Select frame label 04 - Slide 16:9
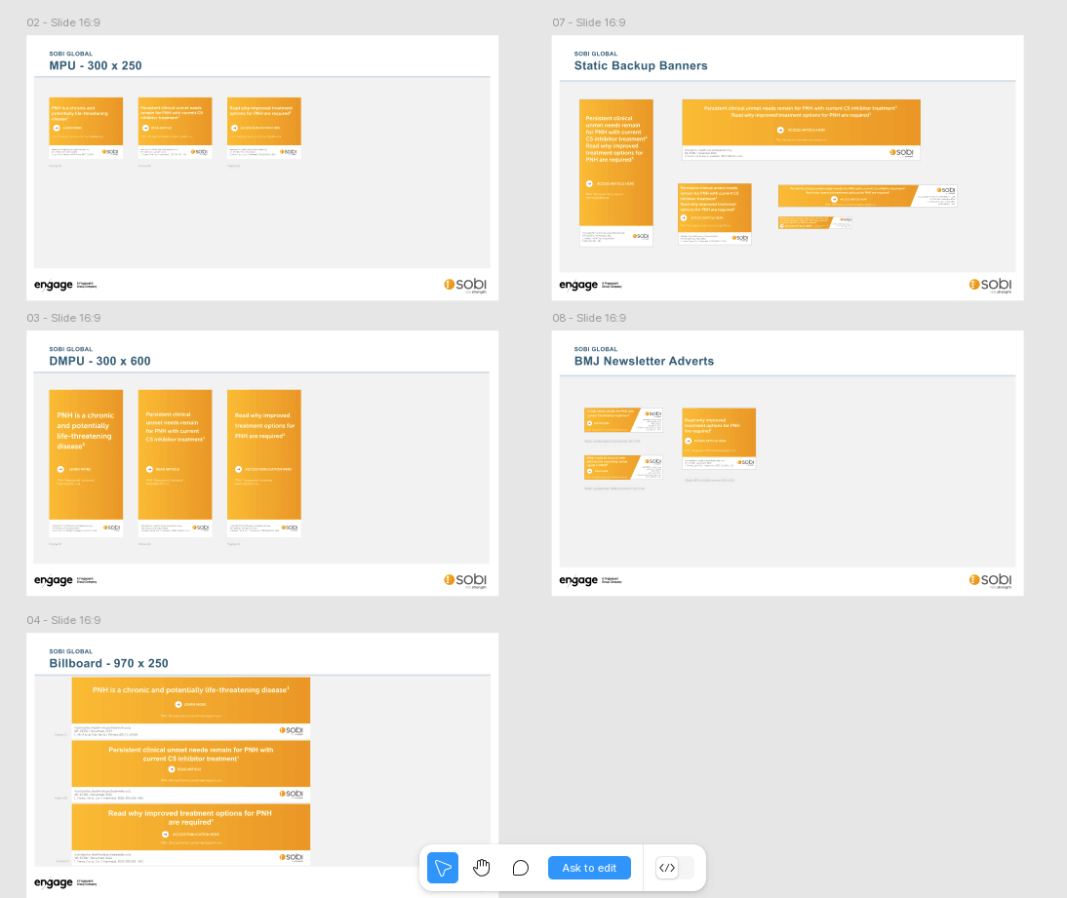 pos(64,620)
